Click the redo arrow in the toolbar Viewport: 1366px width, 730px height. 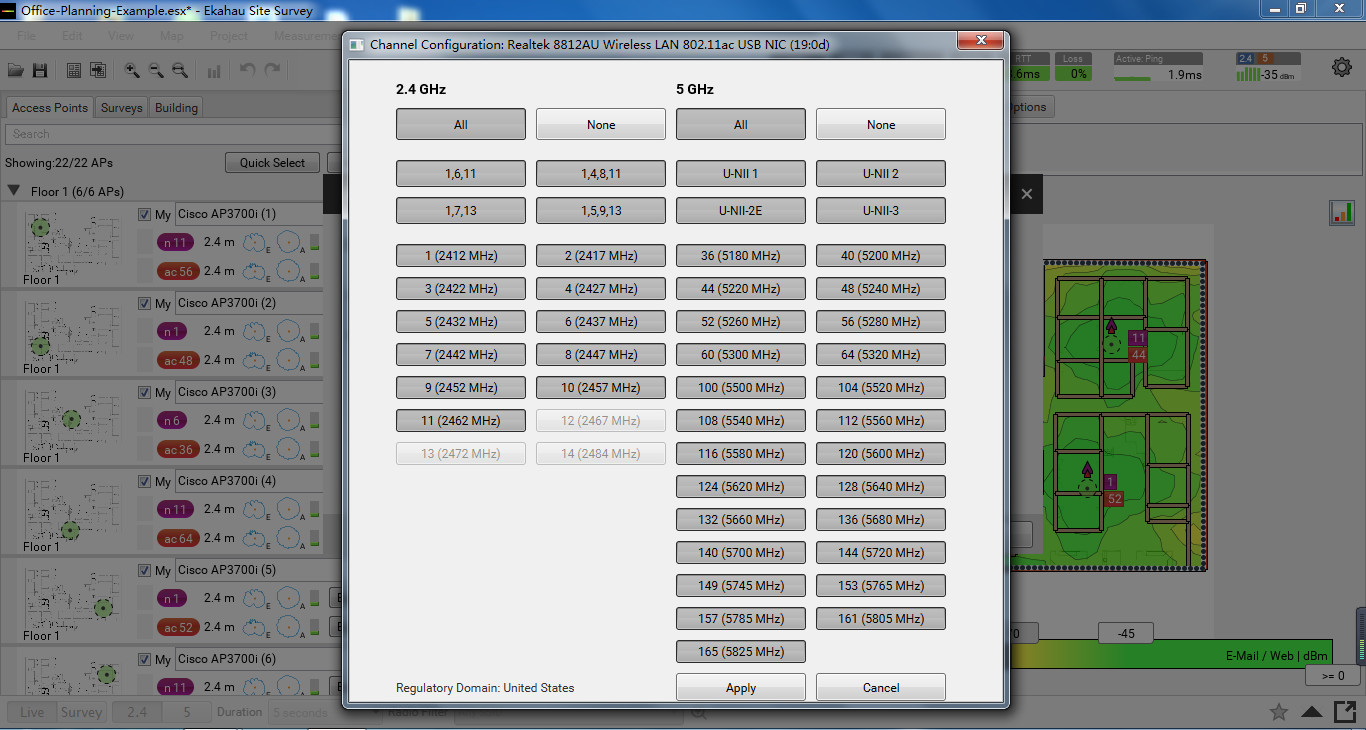click(x=272, y=70)
